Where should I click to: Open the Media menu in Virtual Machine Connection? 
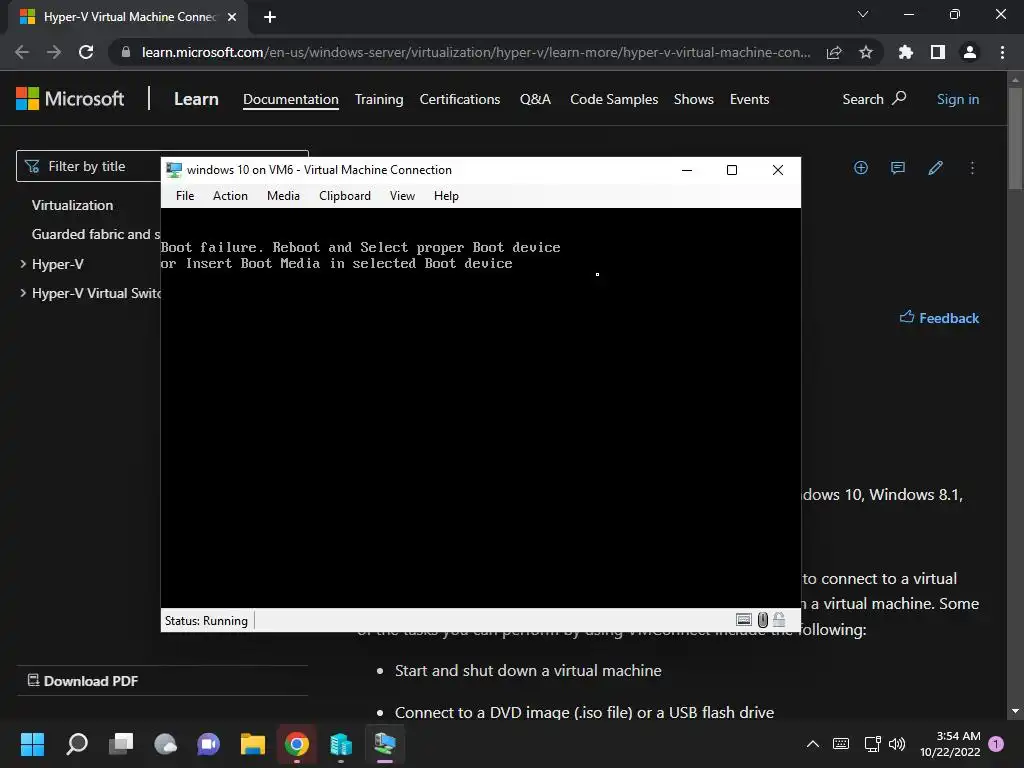pyautogui.click(x=283, y=196)
